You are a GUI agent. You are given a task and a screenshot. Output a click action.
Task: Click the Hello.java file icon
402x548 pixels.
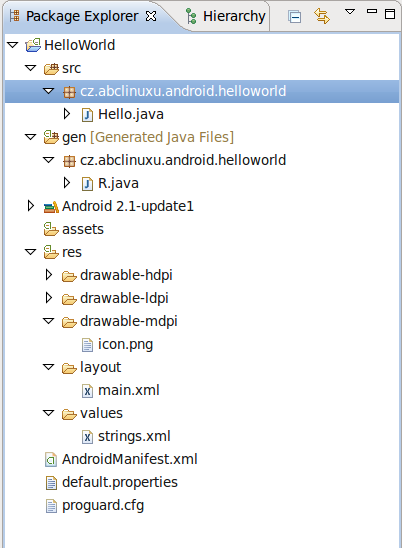(87, 115)
